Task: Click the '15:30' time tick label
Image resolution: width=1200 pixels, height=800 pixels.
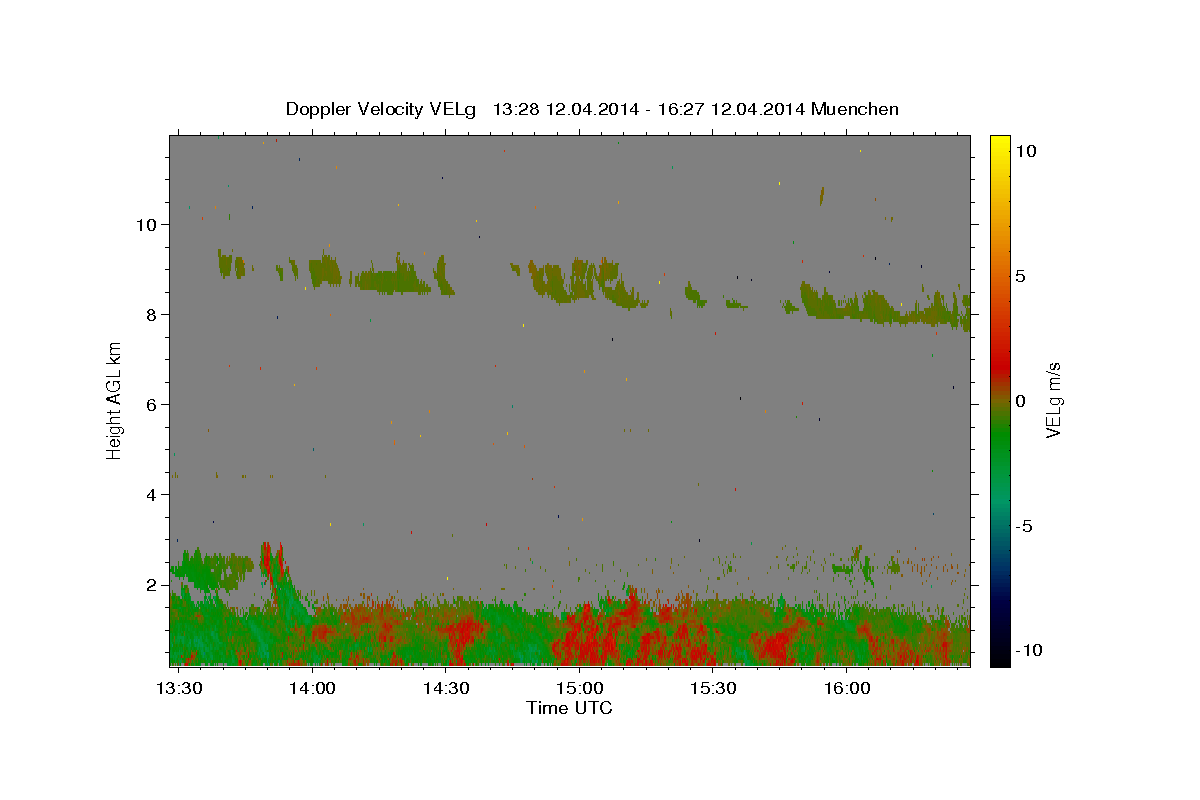Action: point(714,688)
